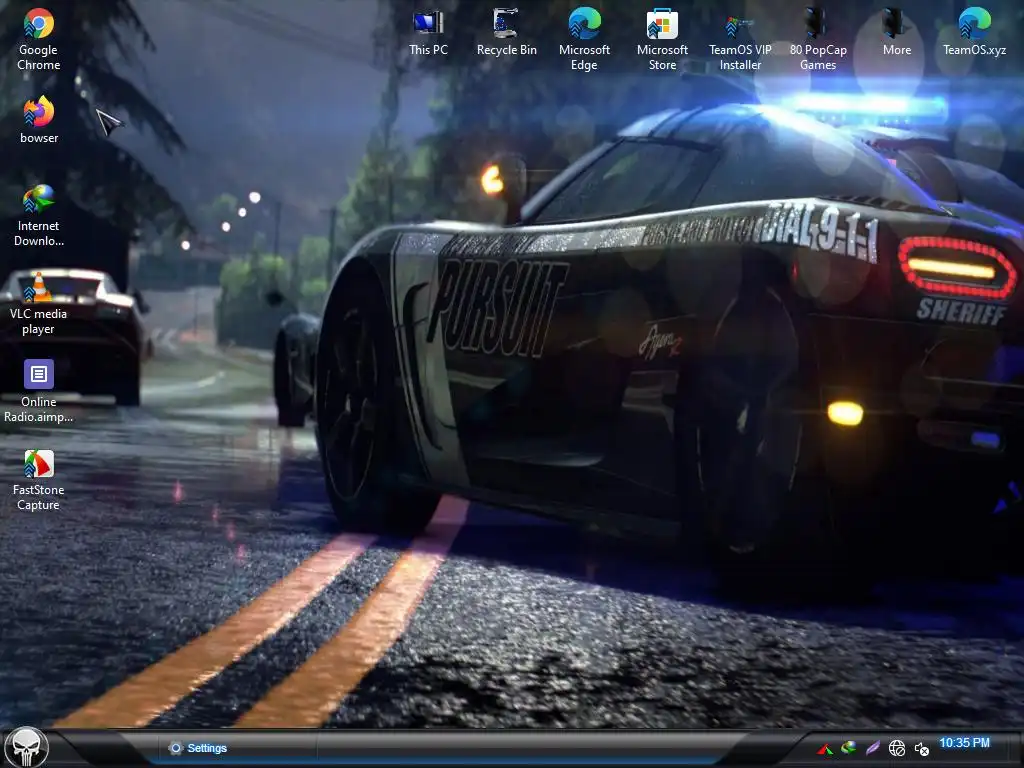Select the Microsoft Store desktop icon
1024x768 pixels.
[662, 39]
